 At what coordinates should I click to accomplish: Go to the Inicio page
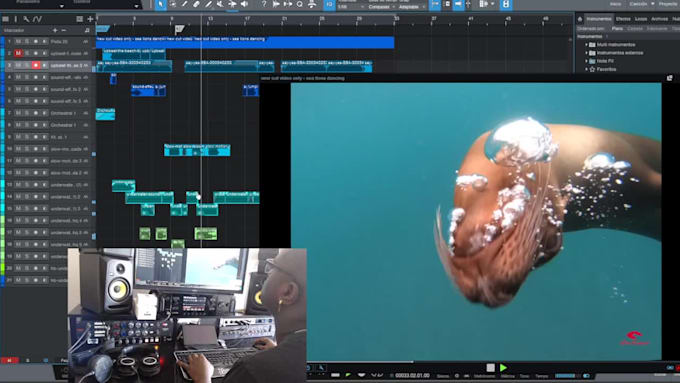tap(615, 4)
